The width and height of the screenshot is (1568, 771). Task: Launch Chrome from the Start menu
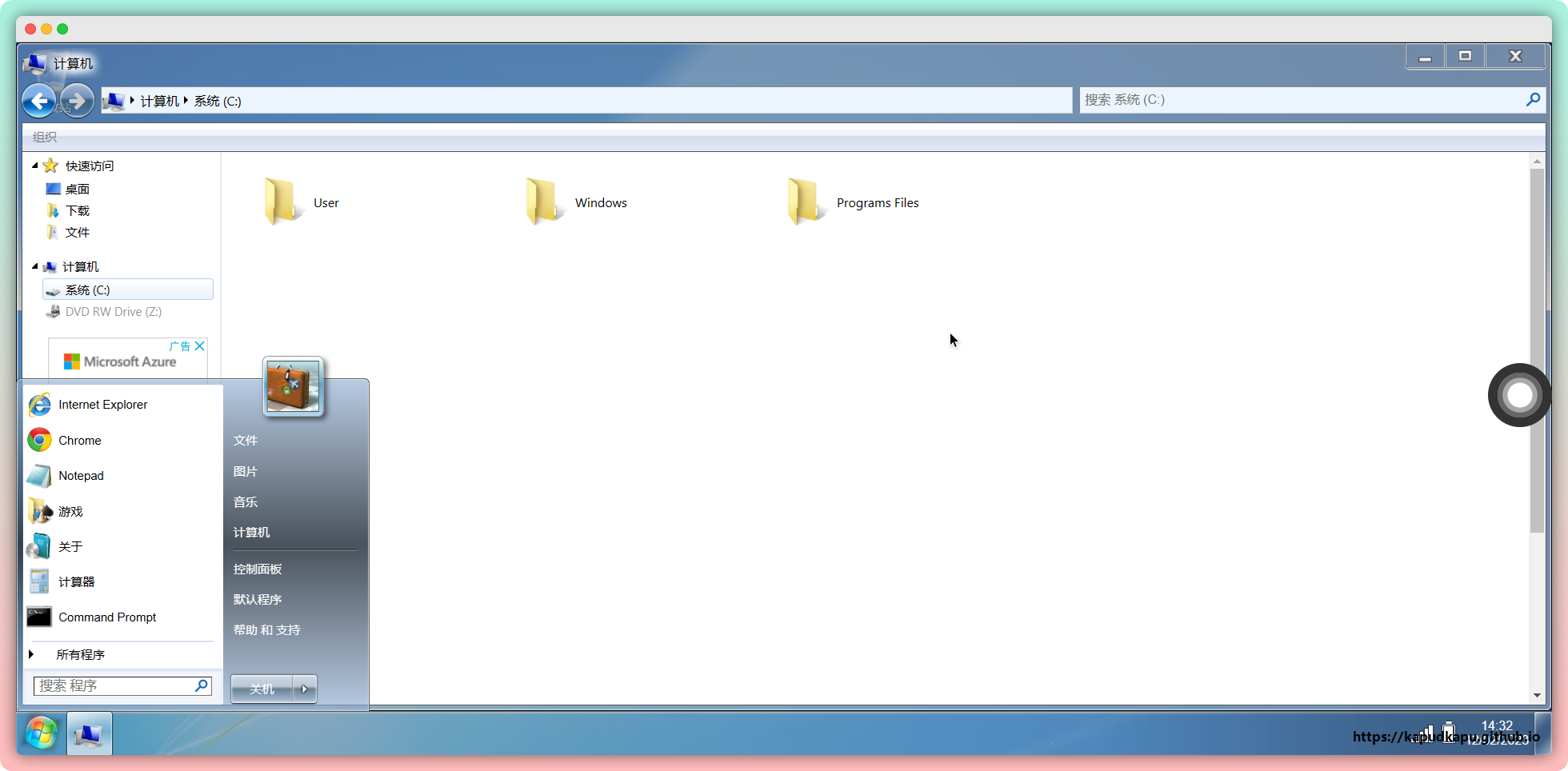(x=79, y=441)
